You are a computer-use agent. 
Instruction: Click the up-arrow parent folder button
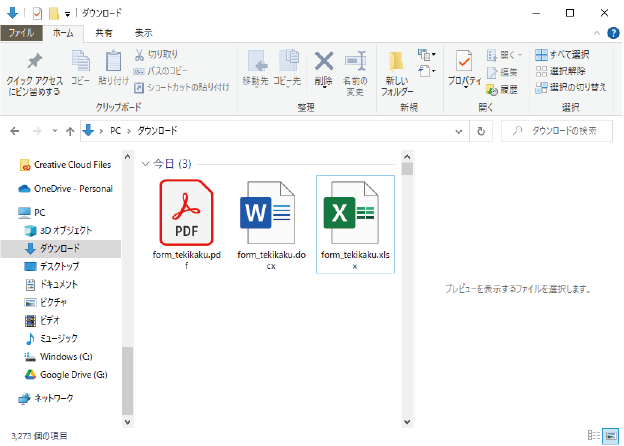70,130
